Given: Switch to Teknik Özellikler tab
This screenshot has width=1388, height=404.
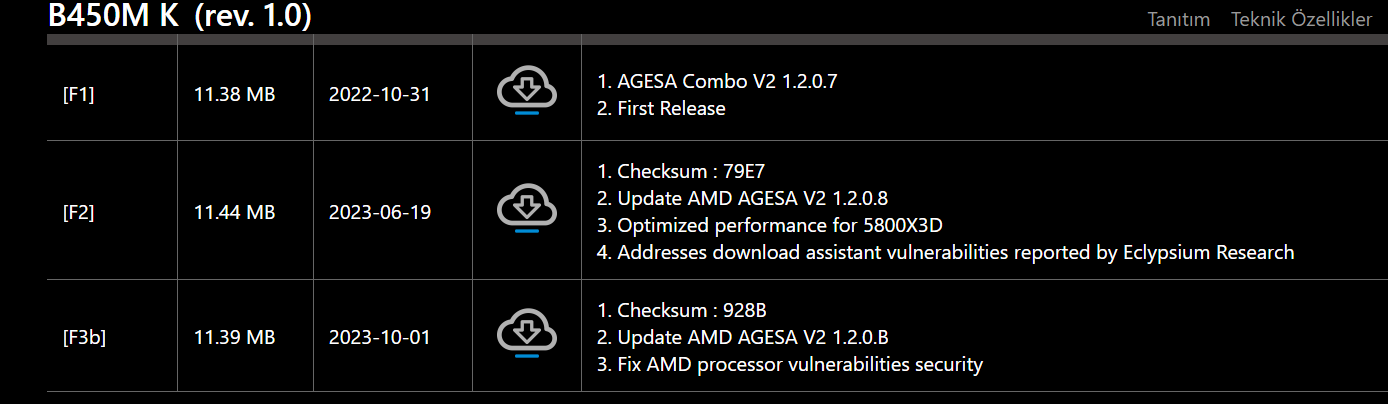Looking at the screenshot, I should (1301, 19).
